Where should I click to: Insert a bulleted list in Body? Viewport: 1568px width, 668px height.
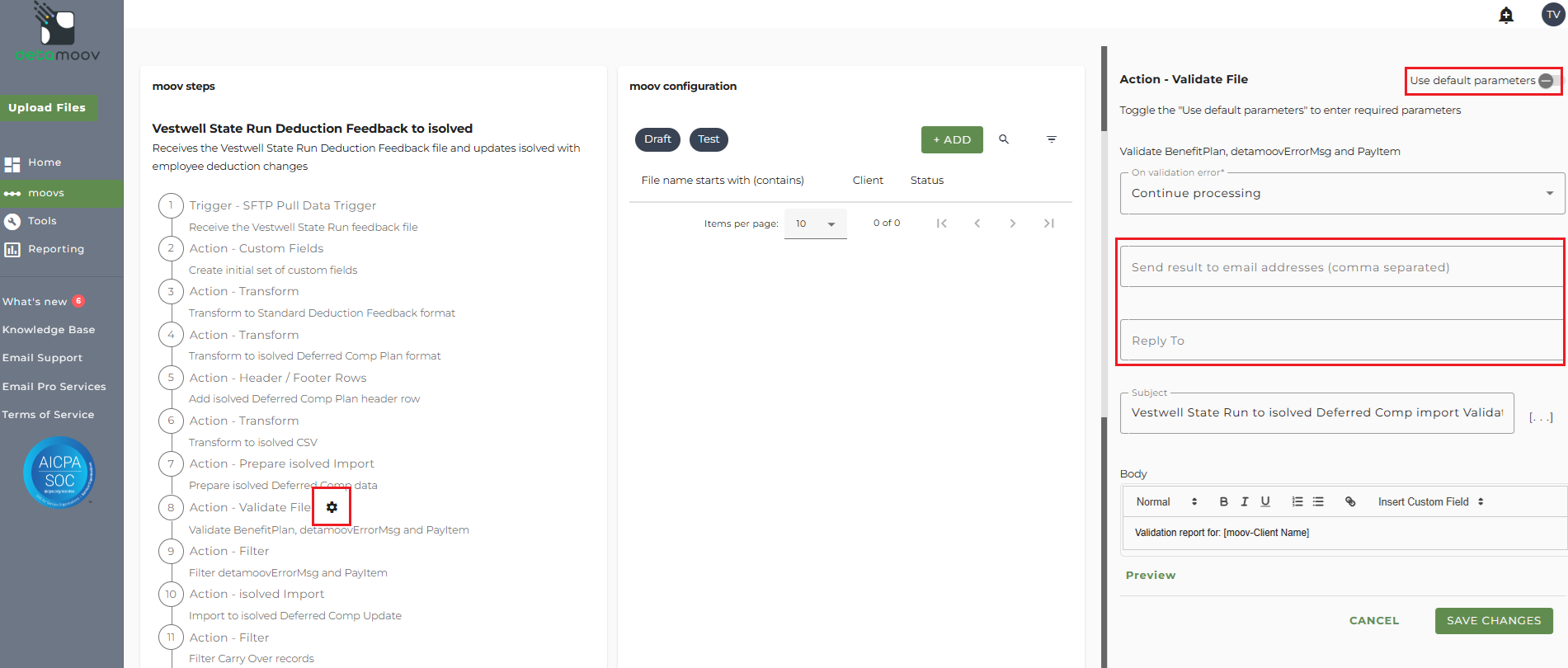(1318, 501)
